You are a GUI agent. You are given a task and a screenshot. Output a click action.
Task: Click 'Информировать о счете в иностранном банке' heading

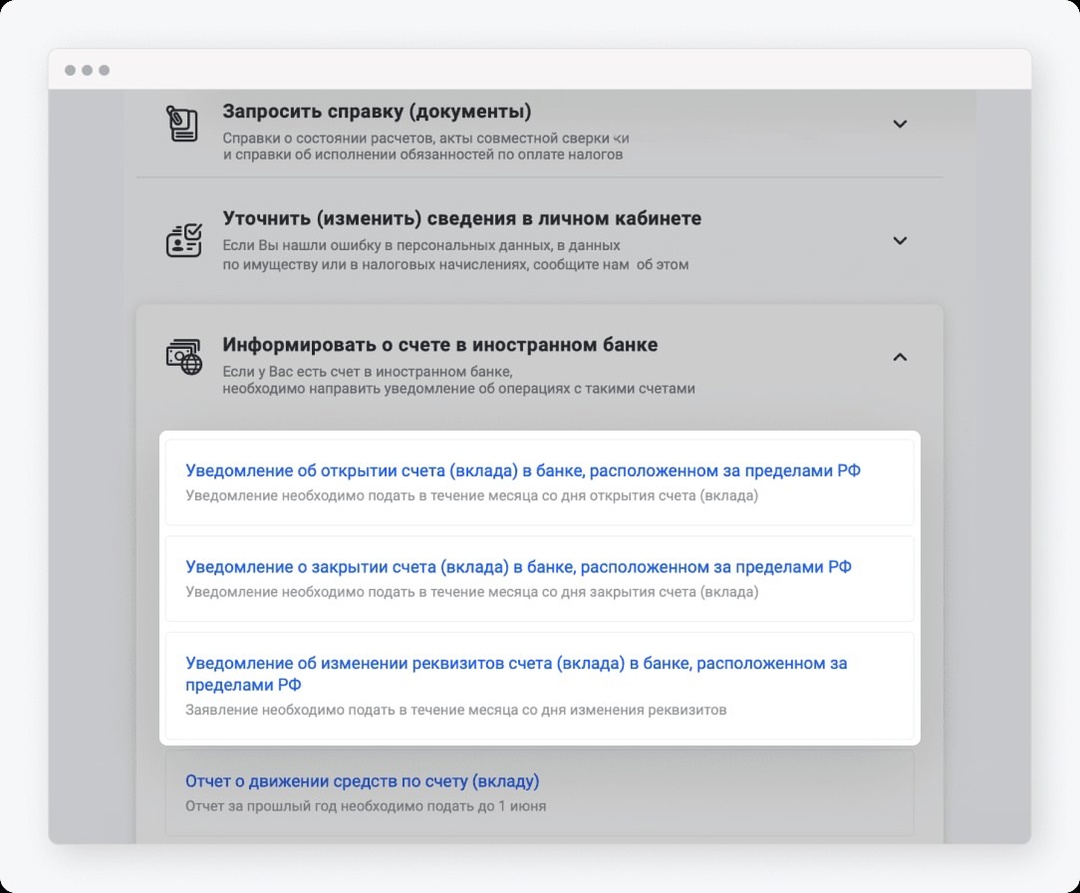click(439, 345)
